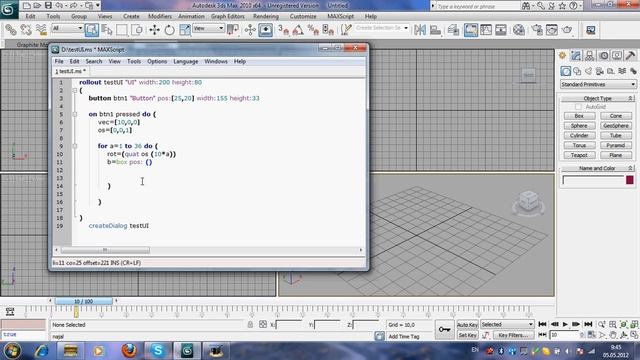The width and height of the screenshot is (640, 360).
Task: Select the Cameras category icon
Action: point(600,71)
